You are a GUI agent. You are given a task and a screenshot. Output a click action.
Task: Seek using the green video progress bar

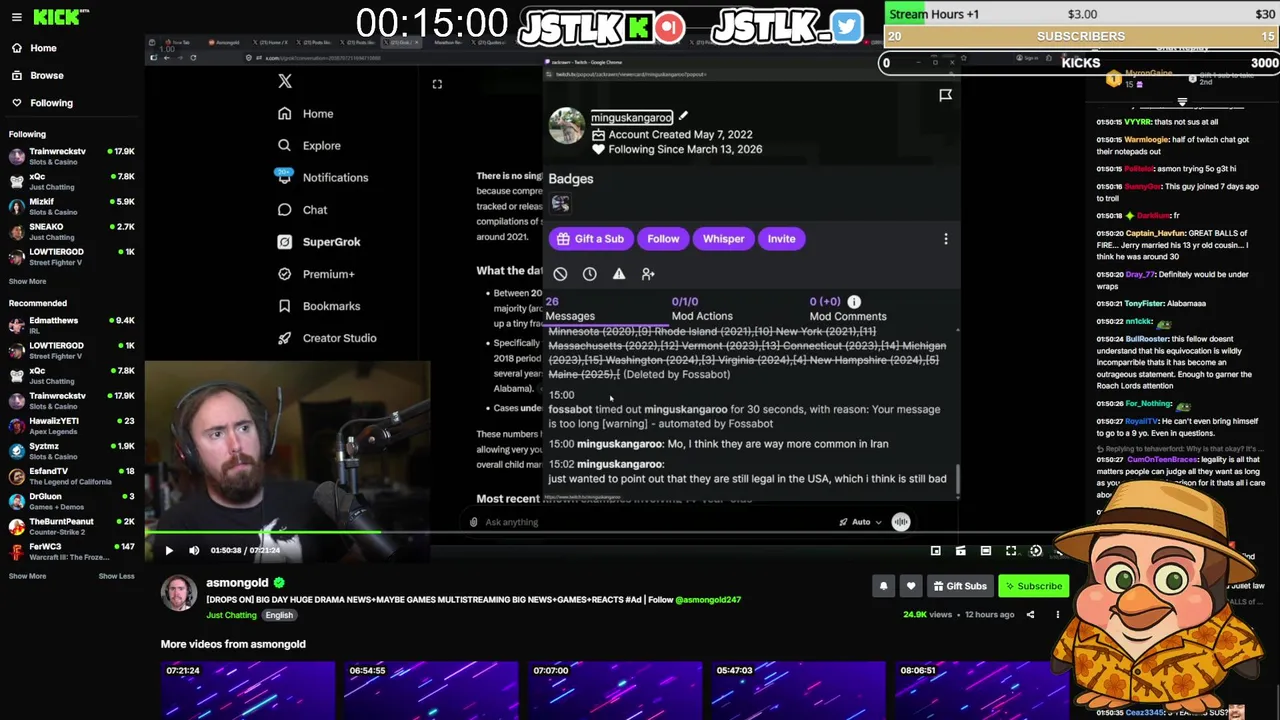[262, 531]
